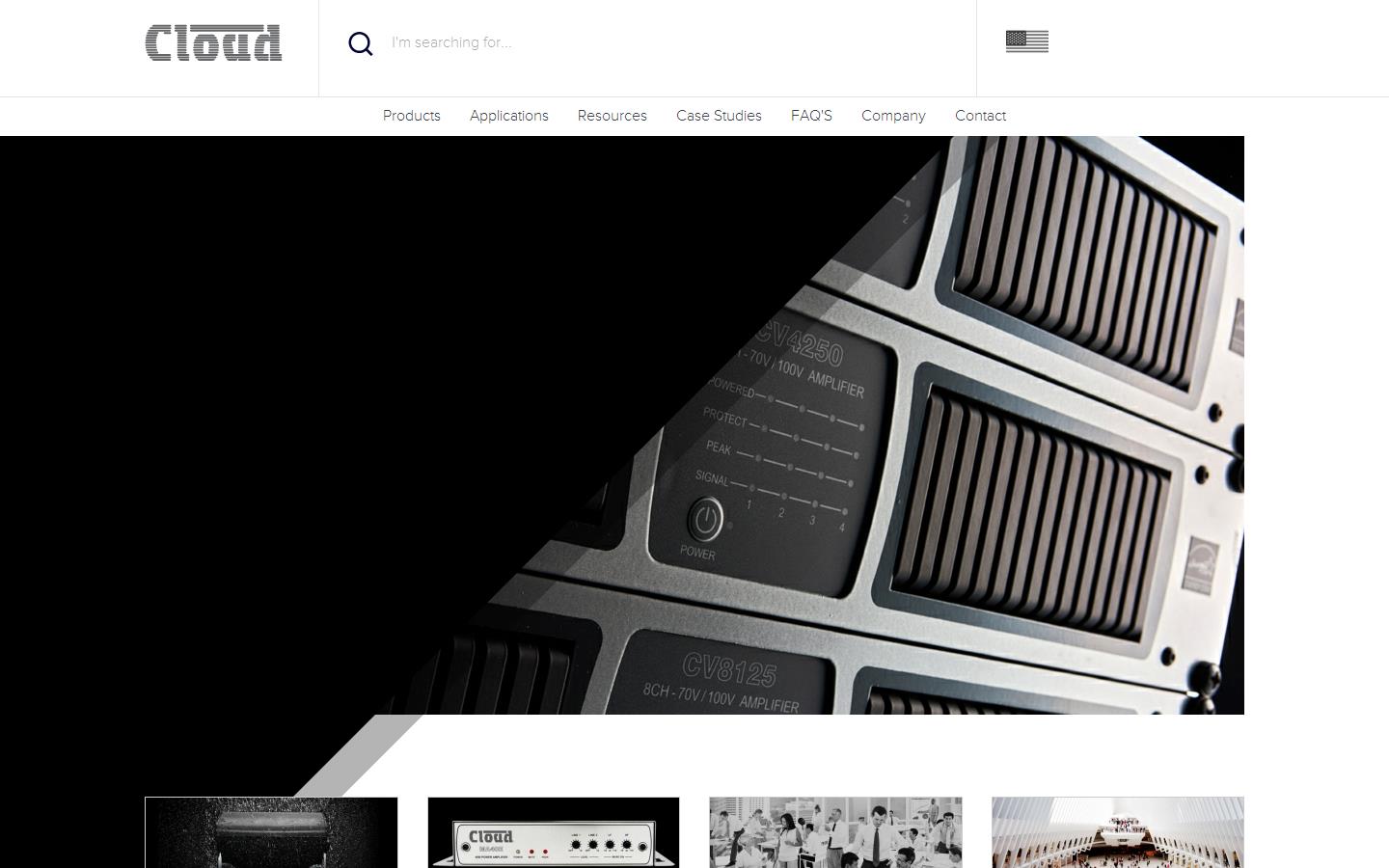Open the Products menu
This screenshot has height=868, width=1389.
pos(412,116)
